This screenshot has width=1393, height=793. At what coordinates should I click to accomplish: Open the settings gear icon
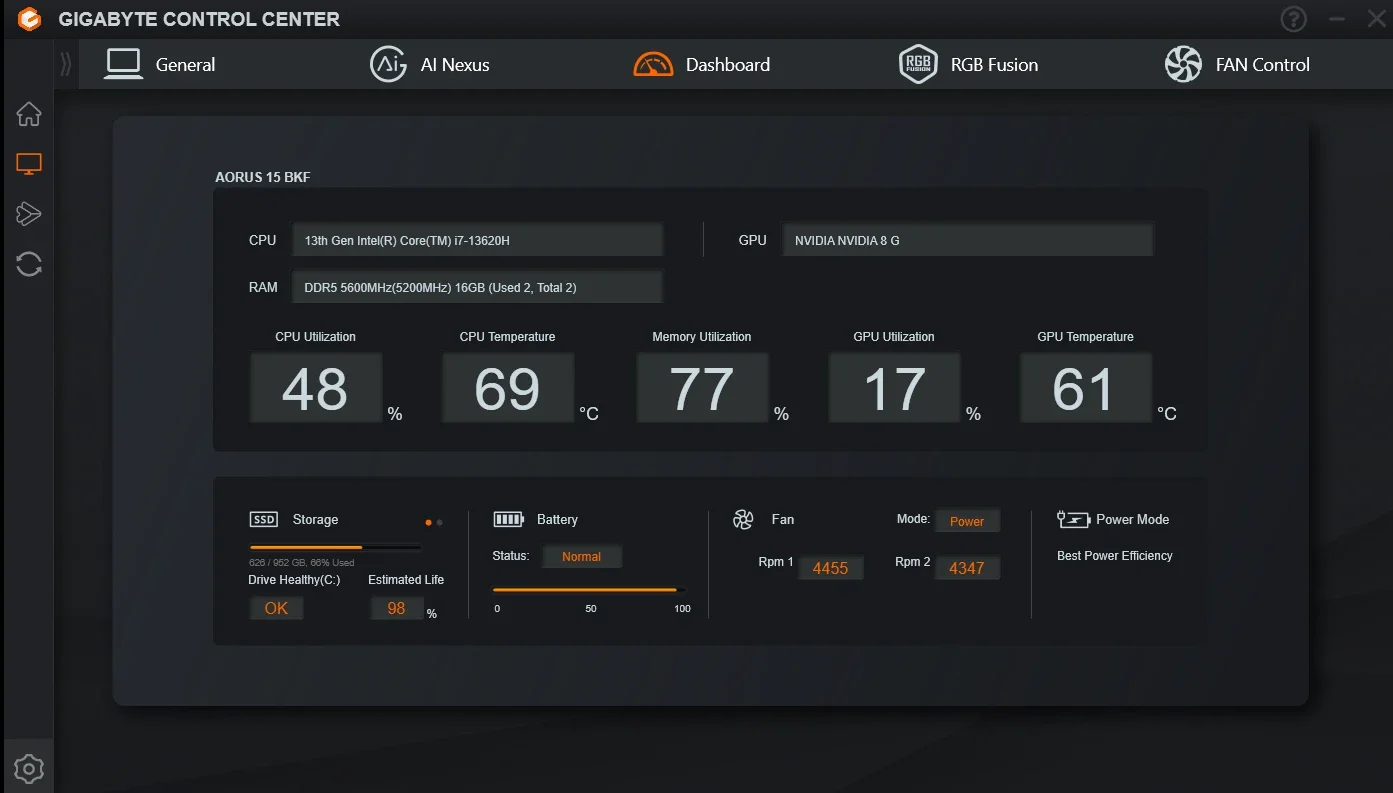[29, 769]
